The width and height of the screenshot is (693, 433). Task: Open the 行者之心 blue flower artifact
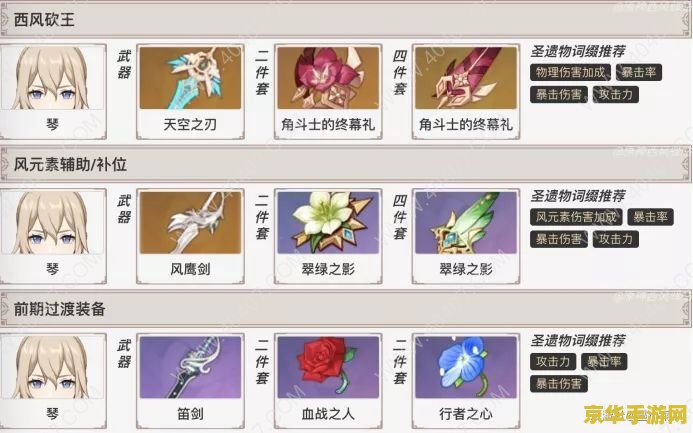(x=465, y=367)
